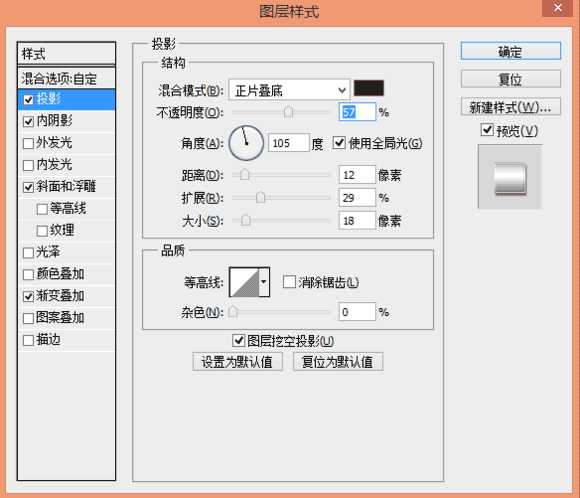Select the 斜面和浮雕 row label

point(66,186)
